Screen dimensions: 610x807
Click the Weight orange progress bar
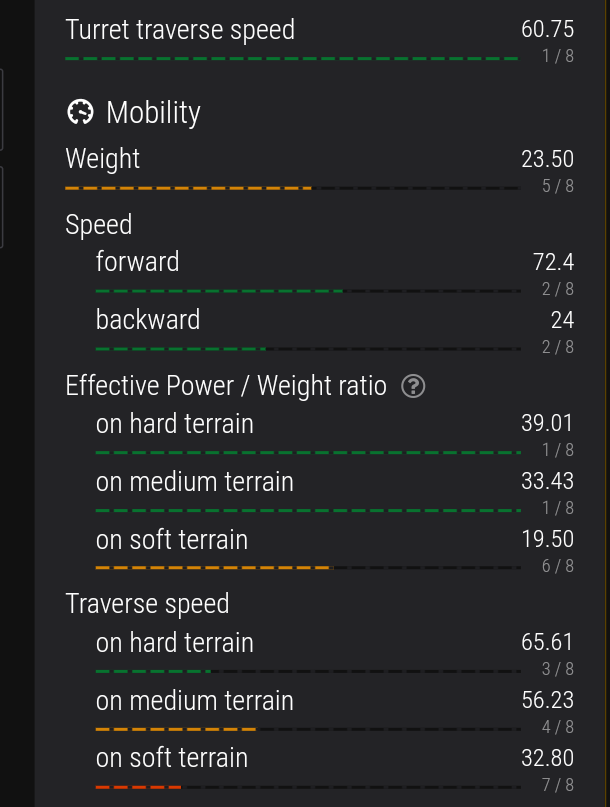(x=188, y=188)
